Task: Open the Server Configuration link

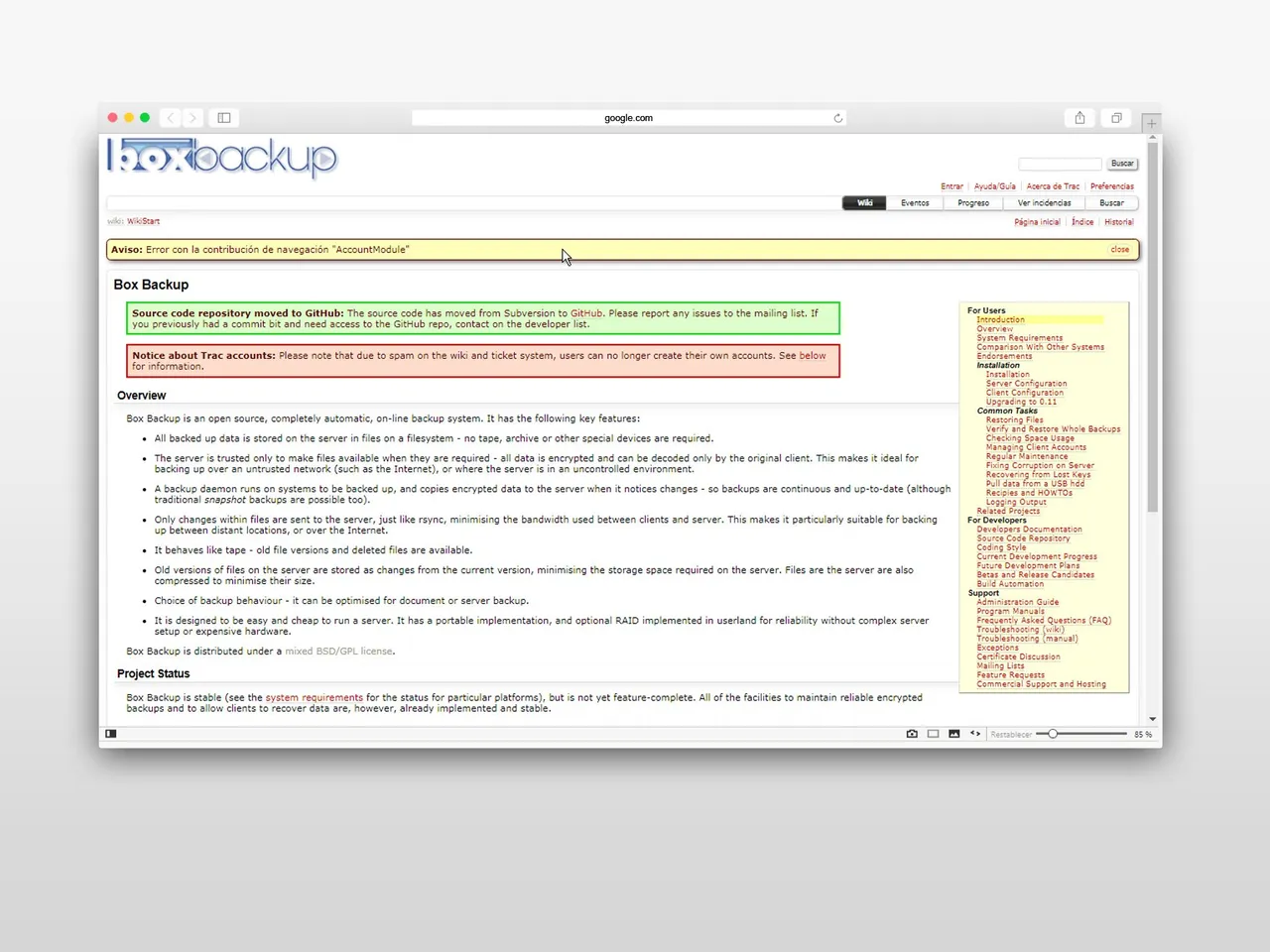Action: point(1026,384)
